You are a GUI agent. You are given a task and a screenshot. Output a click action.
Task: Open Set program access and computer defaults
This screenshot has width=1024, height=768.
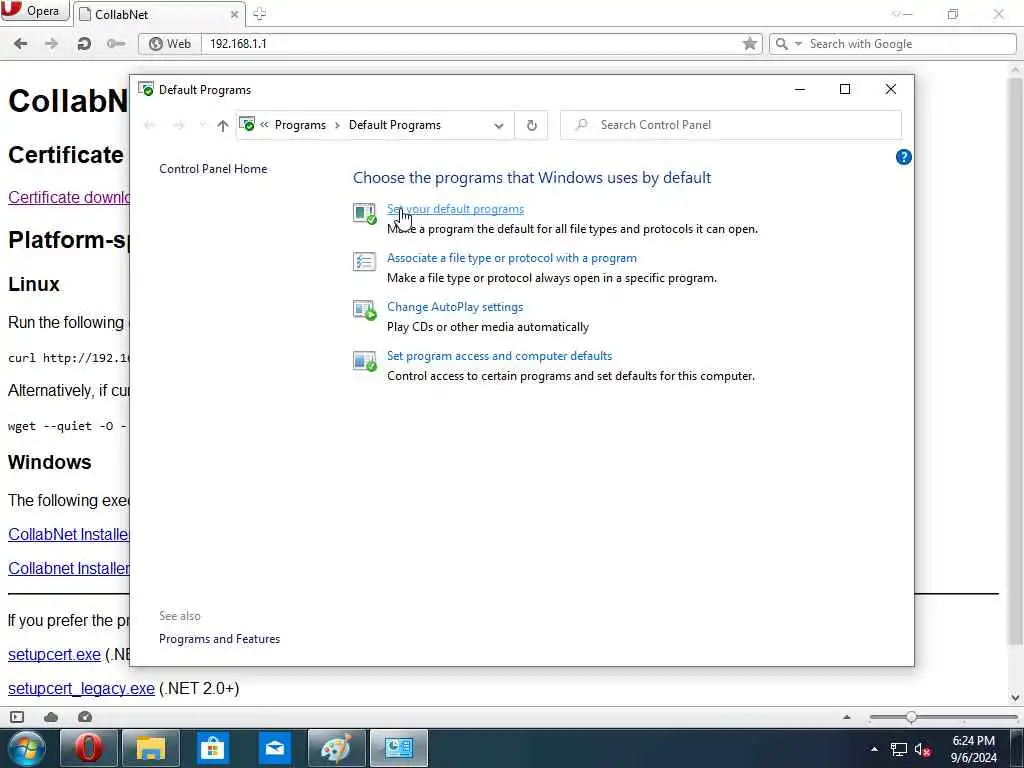point(499,356)
